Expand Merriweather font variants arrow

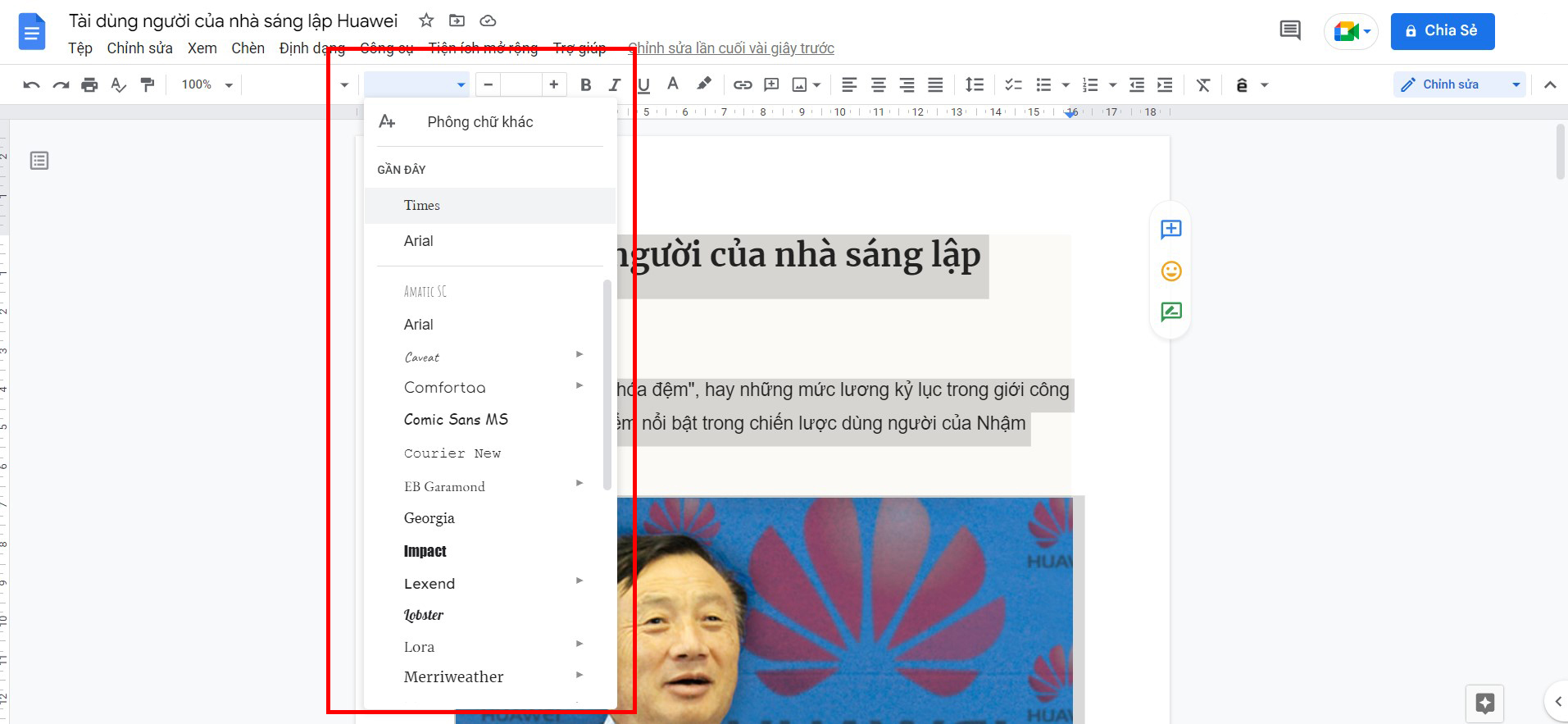[579, 675]
